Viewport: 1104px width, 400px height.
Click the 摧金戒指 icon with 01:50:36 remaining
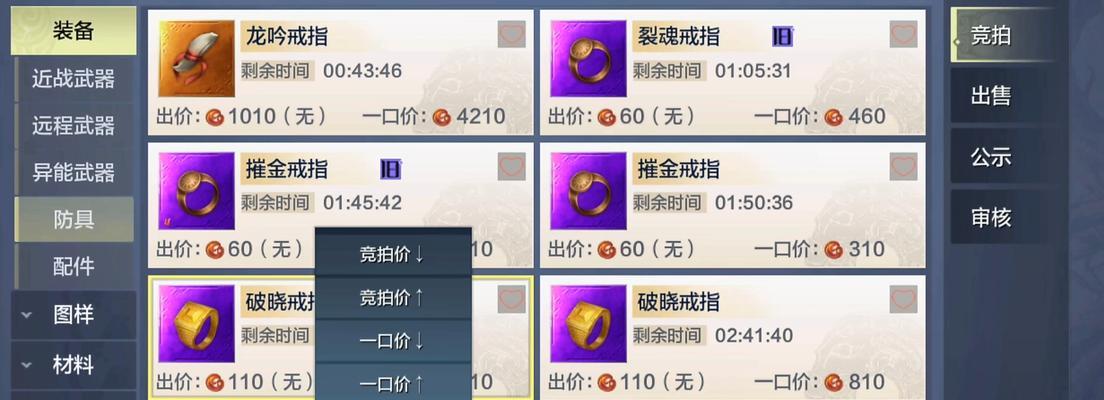pos(589,191)
